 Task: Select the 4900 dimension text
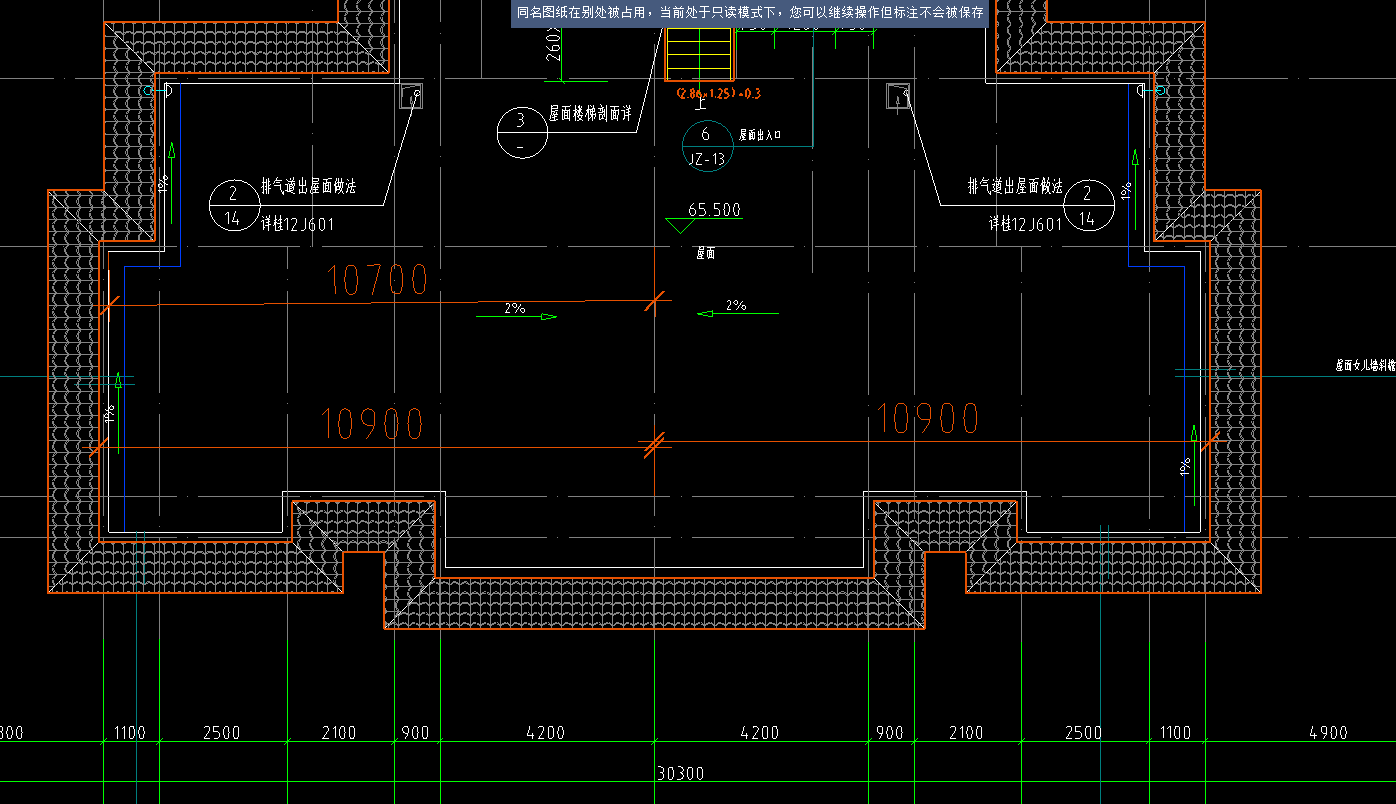pos(1328,733)
